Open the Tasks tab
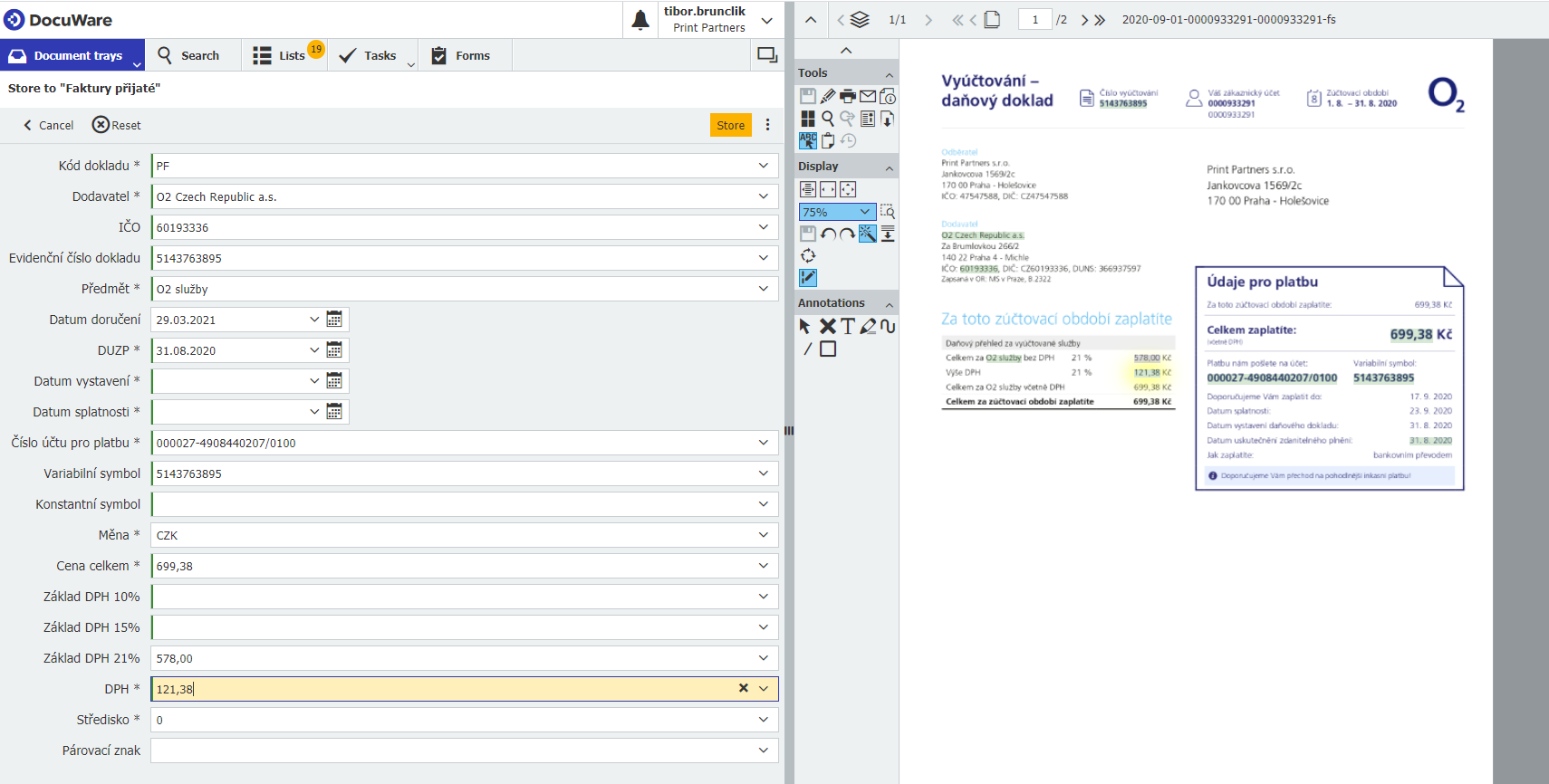Viewport: 1549px width, 784px height. [x=373, y=55]
